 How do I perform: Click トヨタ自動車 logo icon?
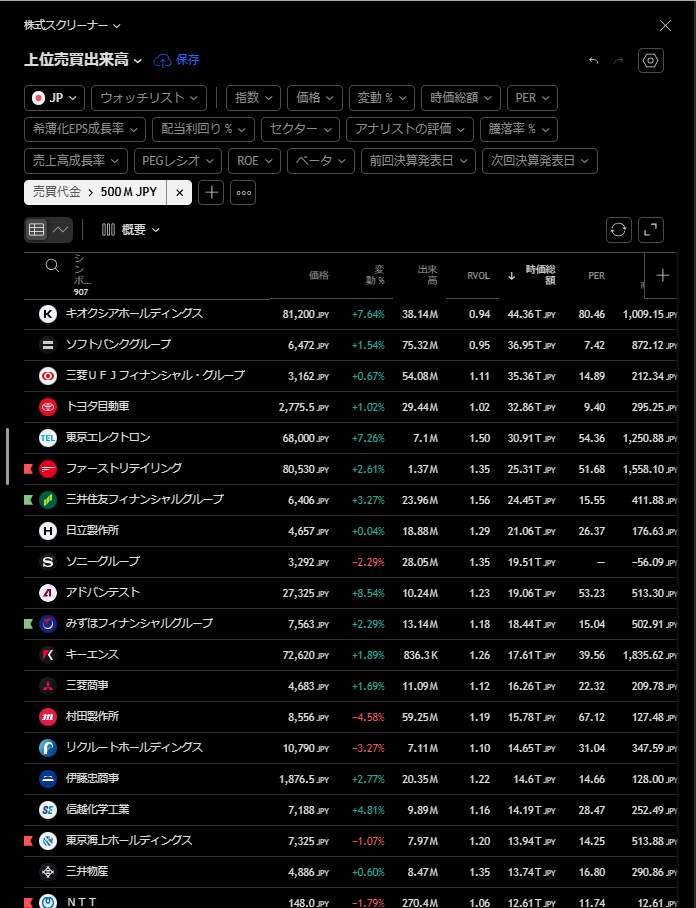click(x=48, y=407)
